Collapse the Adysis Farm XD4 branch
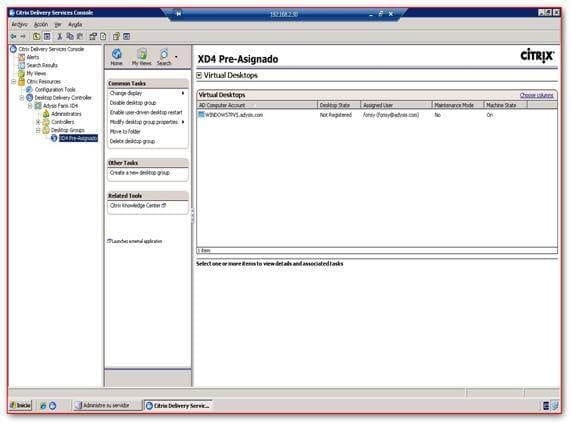 (30, 106)
